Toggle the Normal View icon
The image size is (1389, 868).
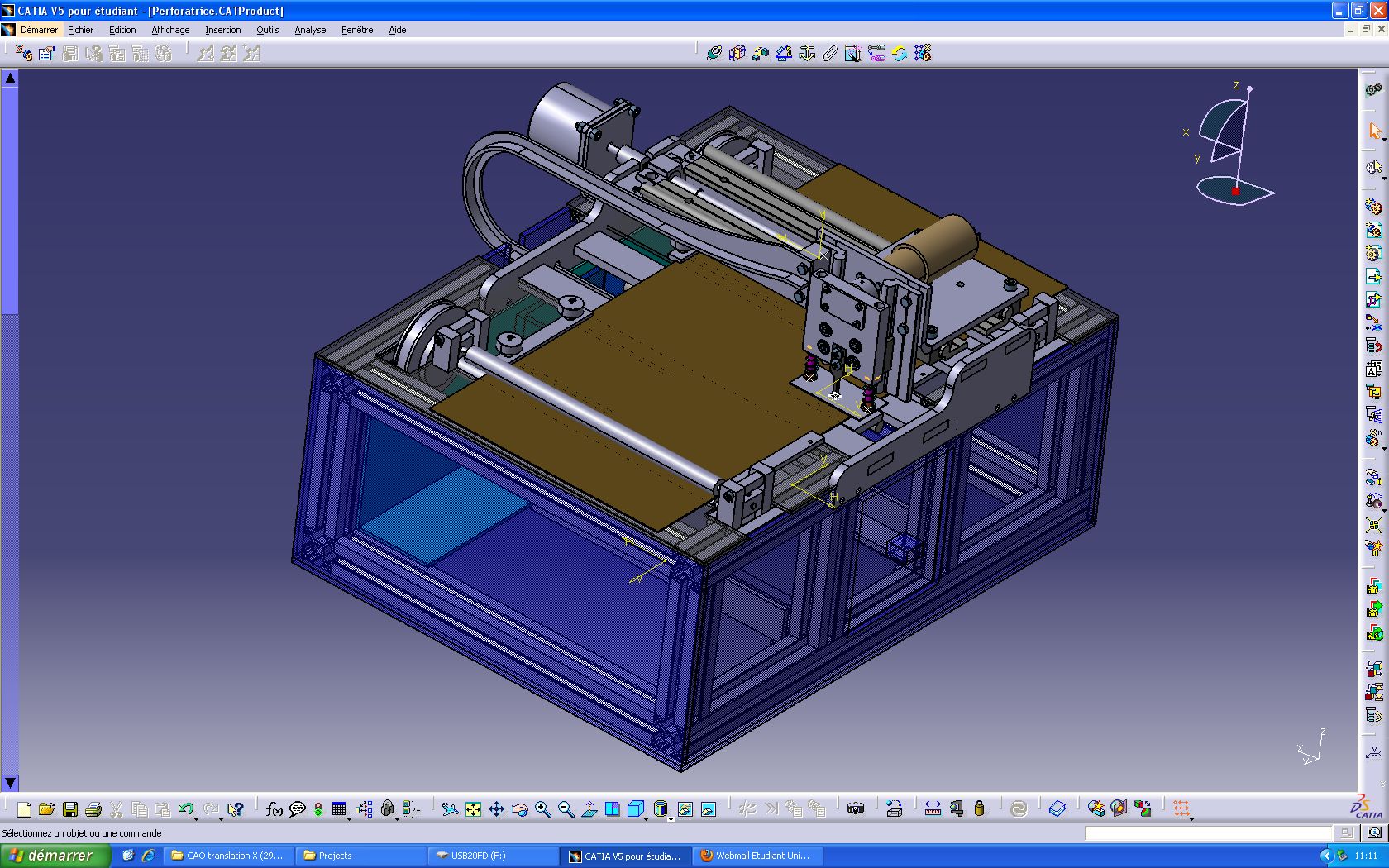tap(589, 809)
